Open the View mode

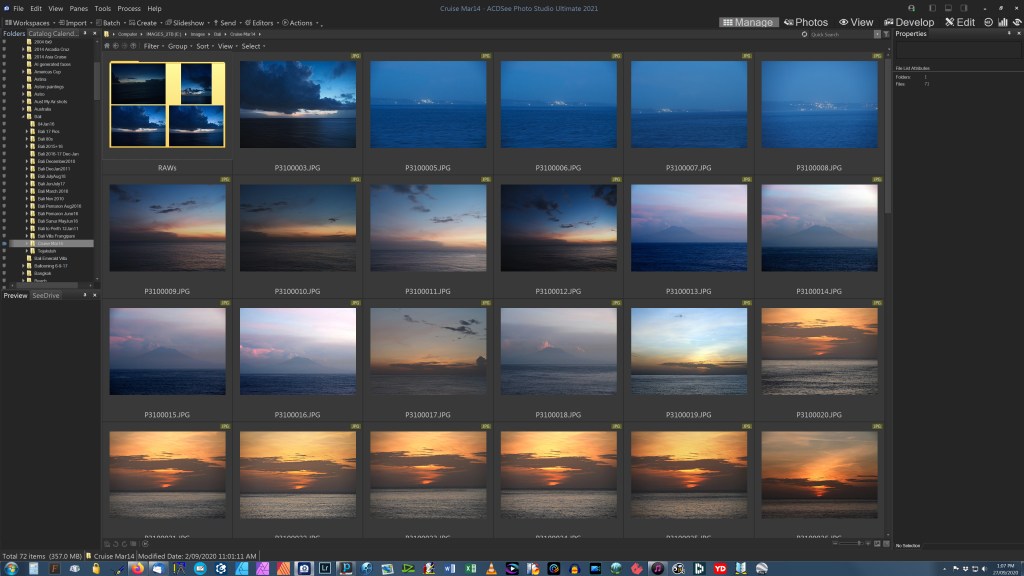(856, 22)
